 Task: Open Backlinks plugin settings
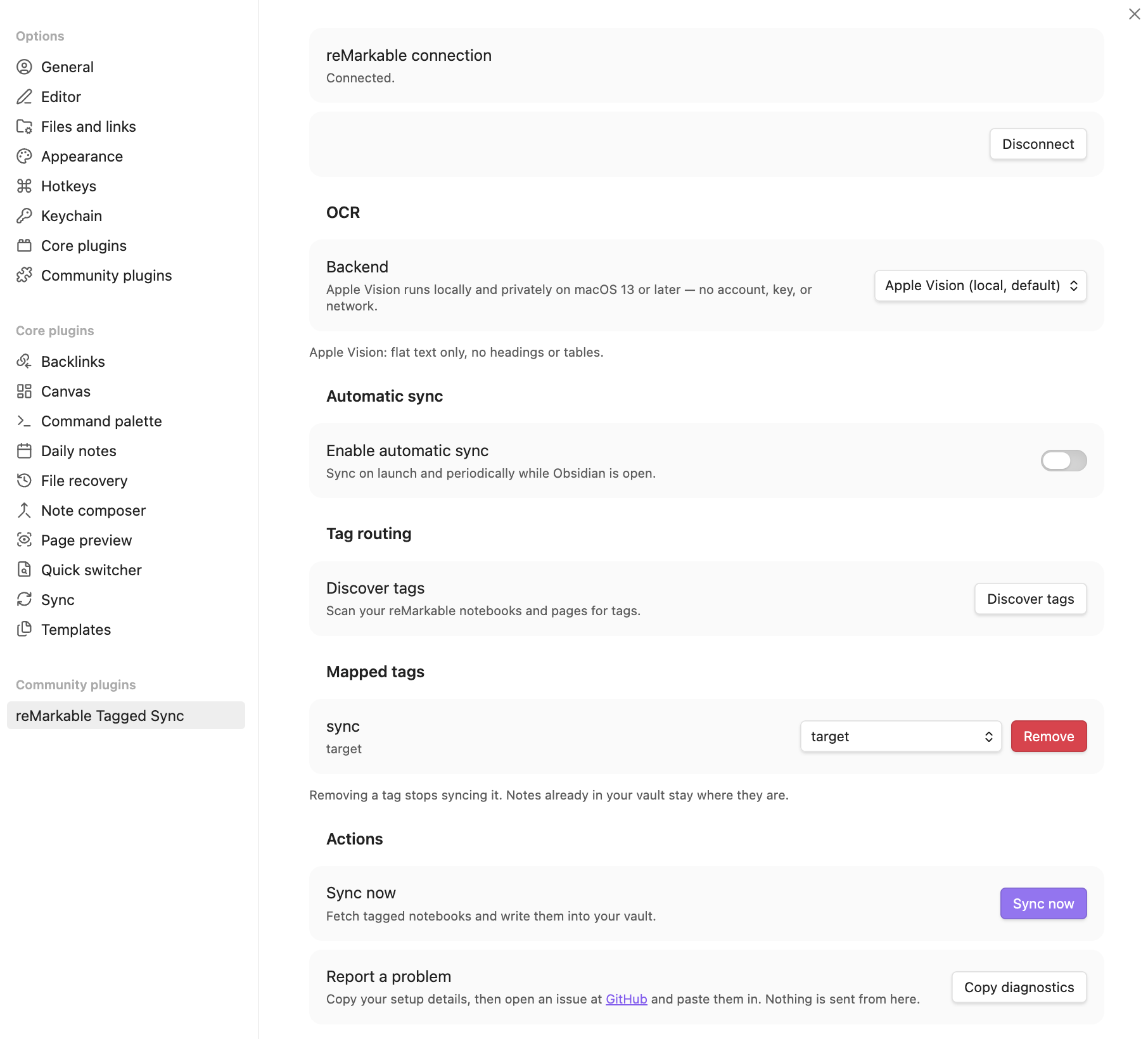(x=126, y=362)
